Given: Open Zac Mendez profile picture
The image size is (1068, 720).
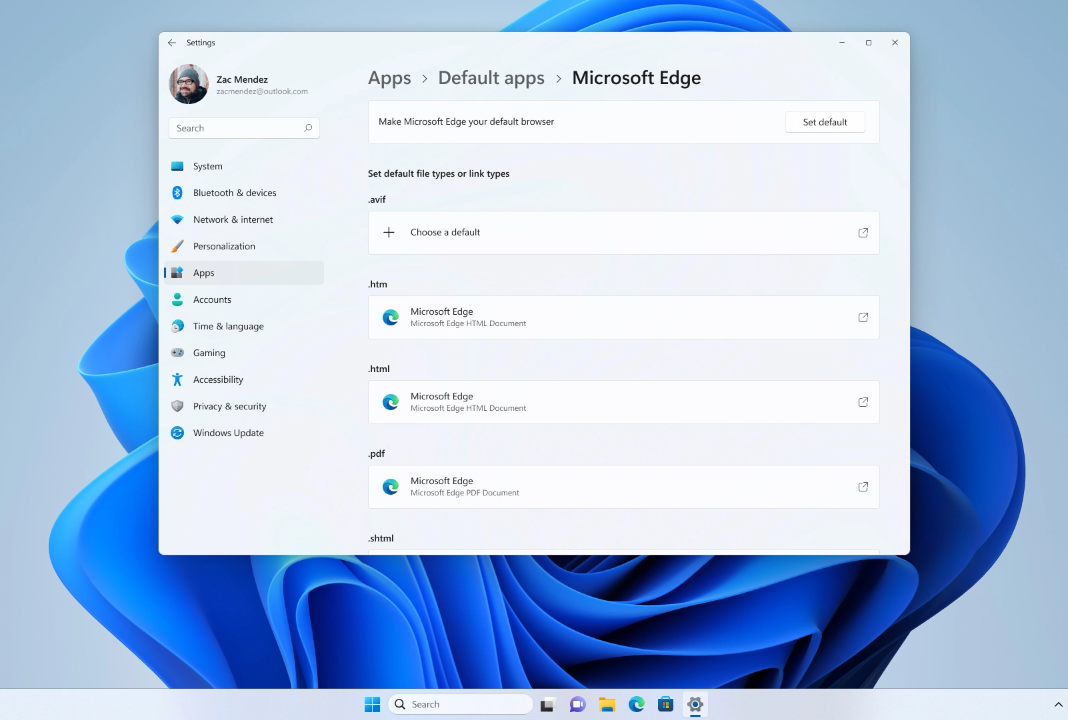Looking at the screenshot, I should pos(189,84).
